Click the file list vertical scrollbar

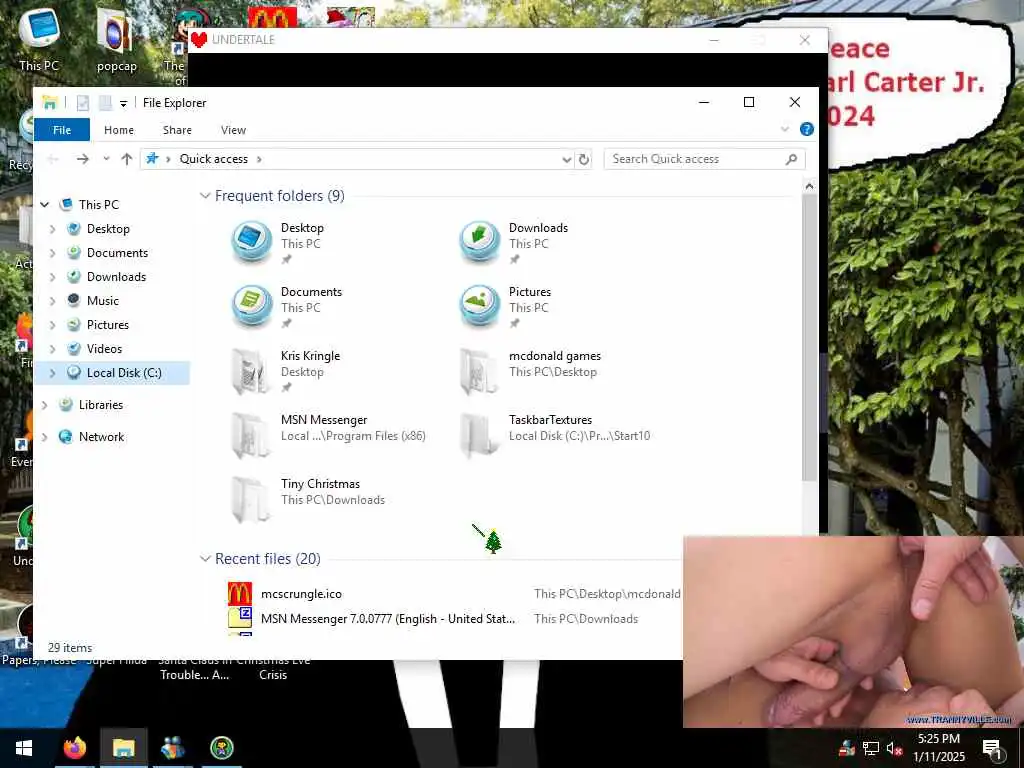pos(809,338)
